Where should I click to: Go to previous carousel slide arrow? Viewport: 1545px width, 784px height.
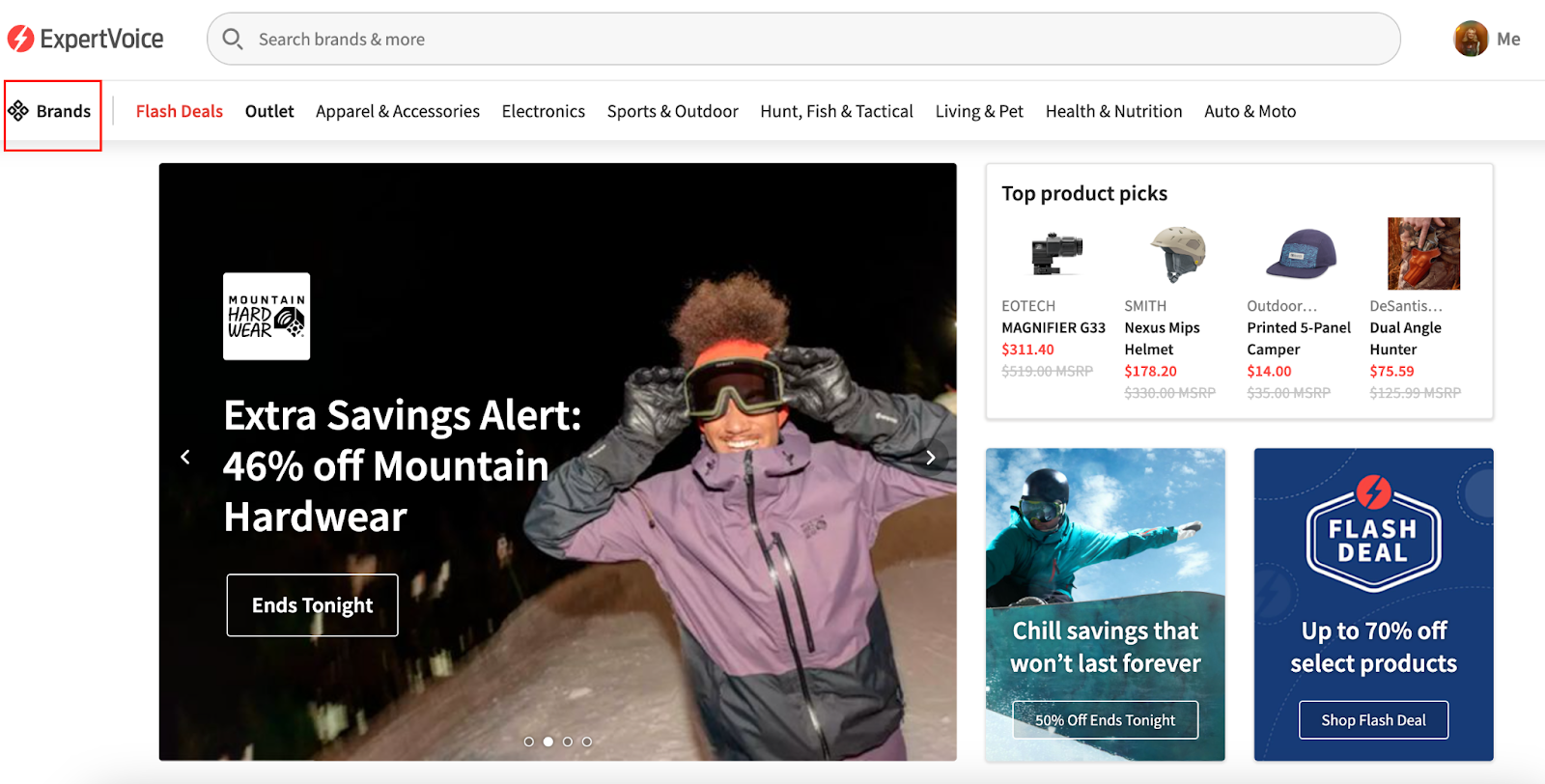(x=185, y=457)
